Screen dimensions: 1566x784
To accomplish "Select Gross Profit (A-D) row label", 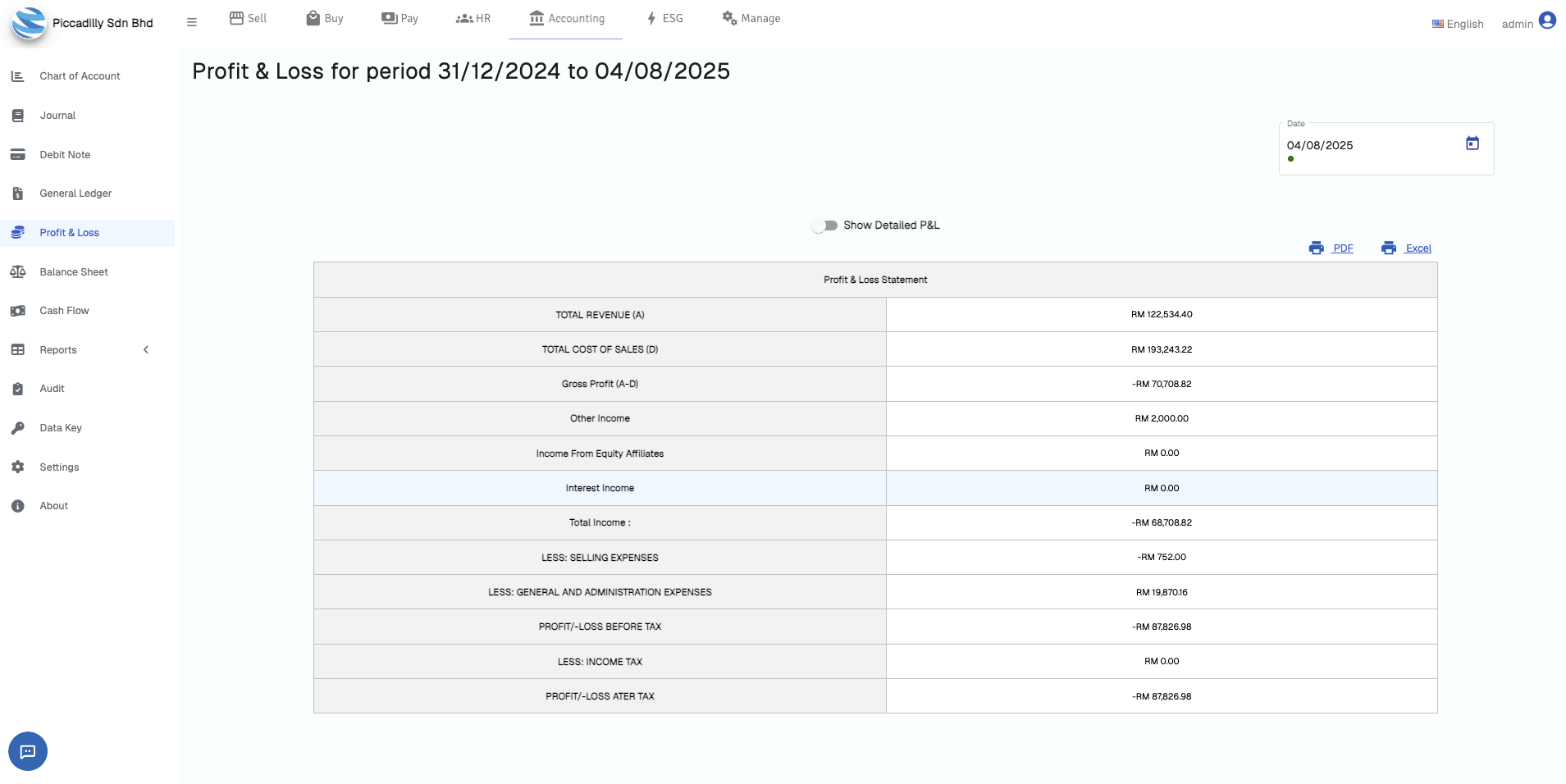I will click(x=600, y=384).
